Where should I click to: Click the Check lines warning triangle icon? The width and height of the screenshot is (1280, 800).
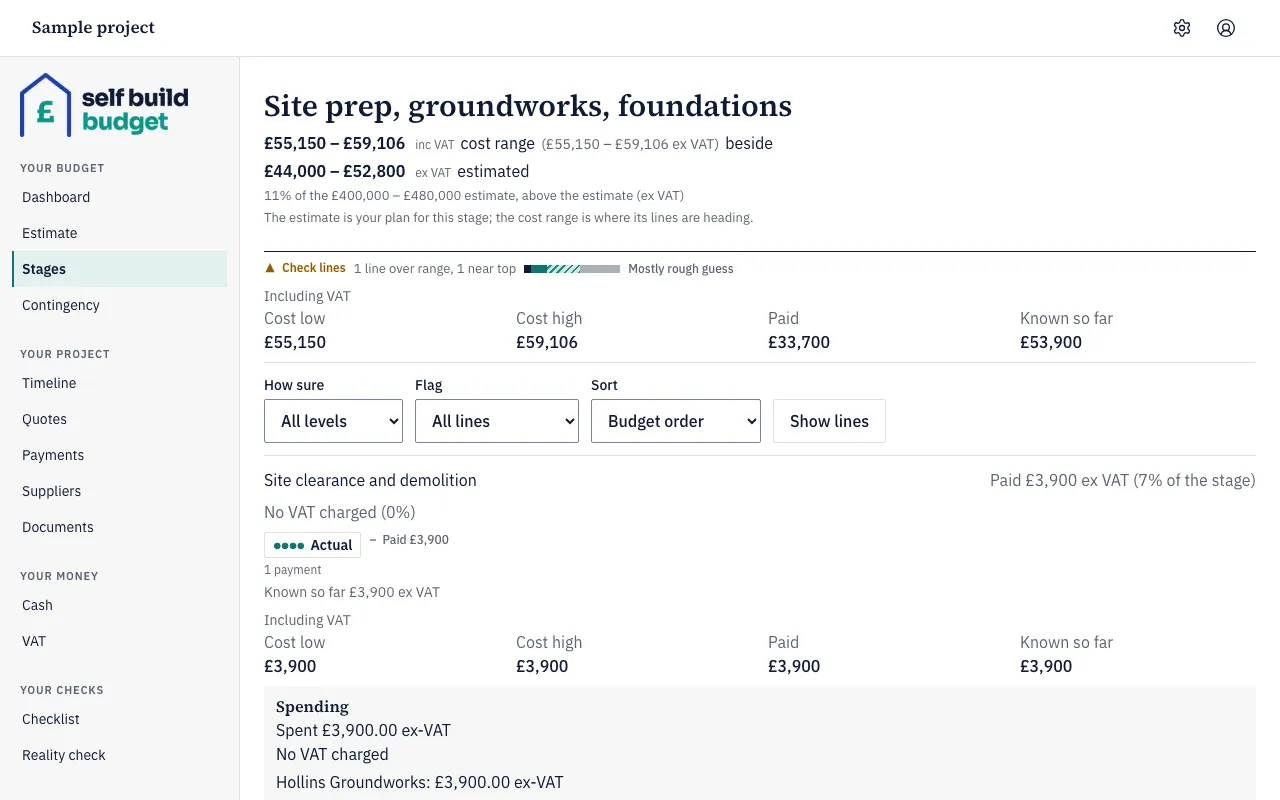pos(270,268)
